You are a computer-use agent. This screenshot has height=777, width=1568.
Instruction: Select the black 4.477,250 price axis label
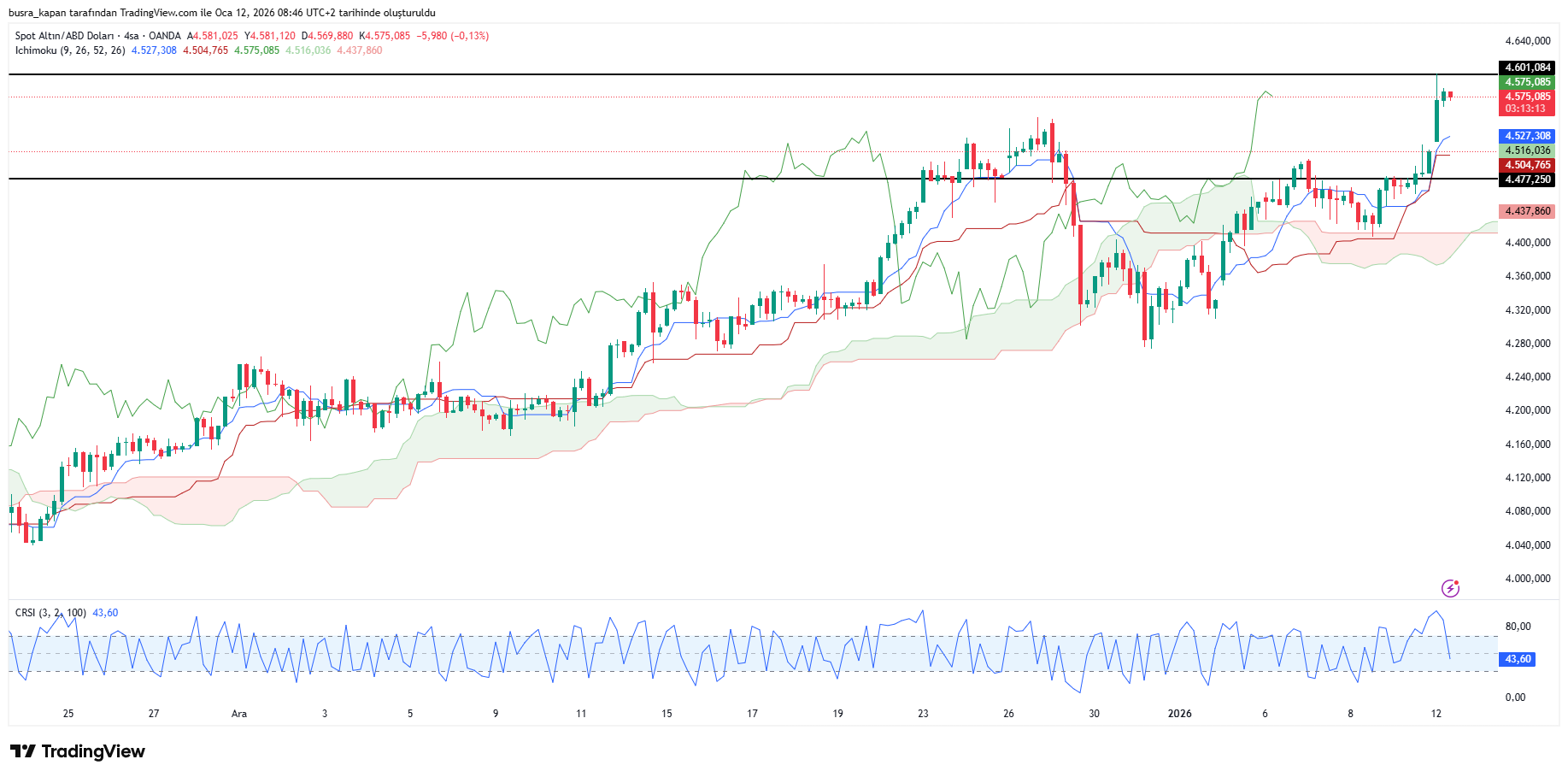[x=1527, y=180]
